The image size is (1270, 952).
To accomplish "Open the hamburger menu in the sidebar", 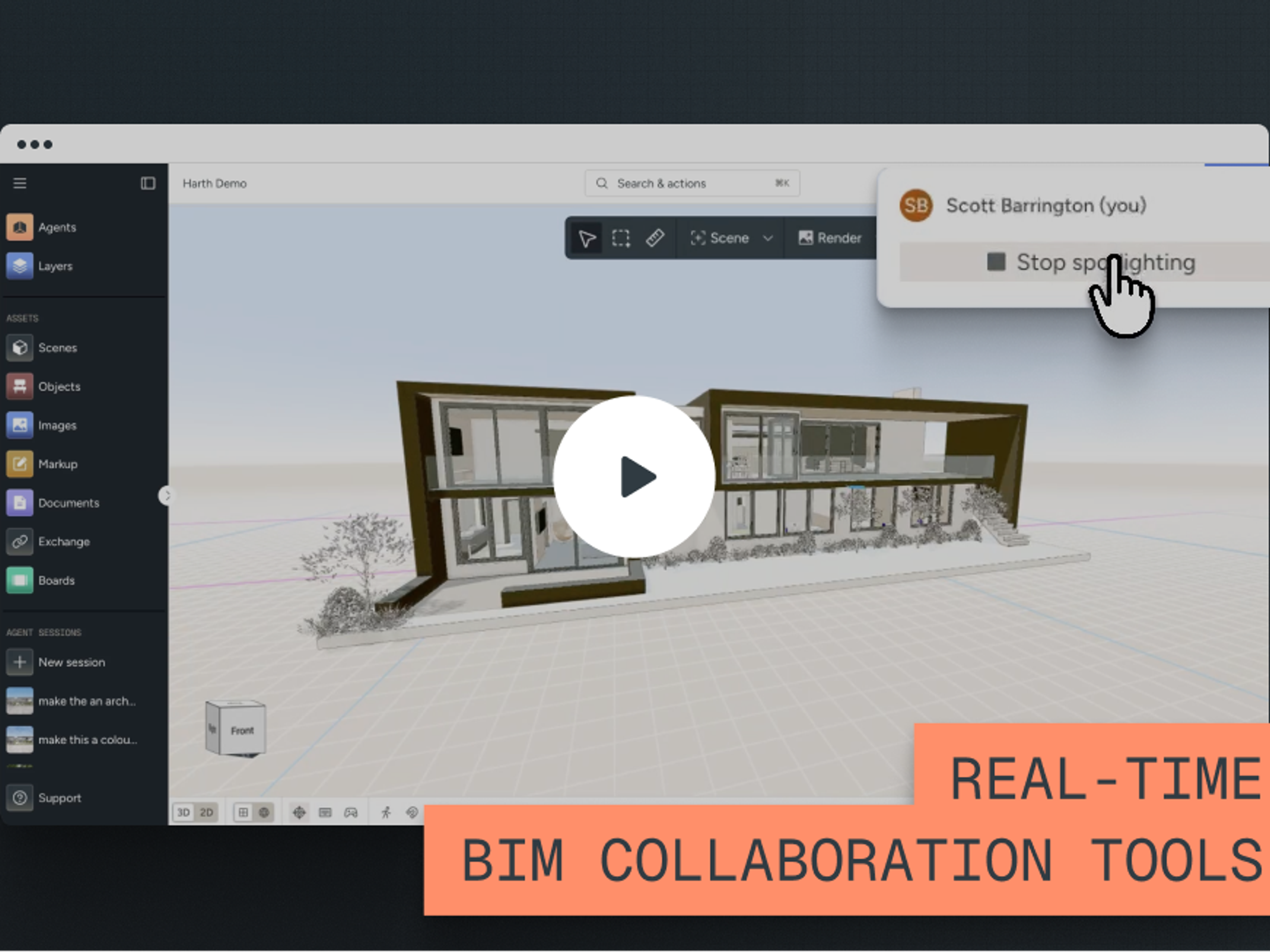I will (x=20, y=183).
